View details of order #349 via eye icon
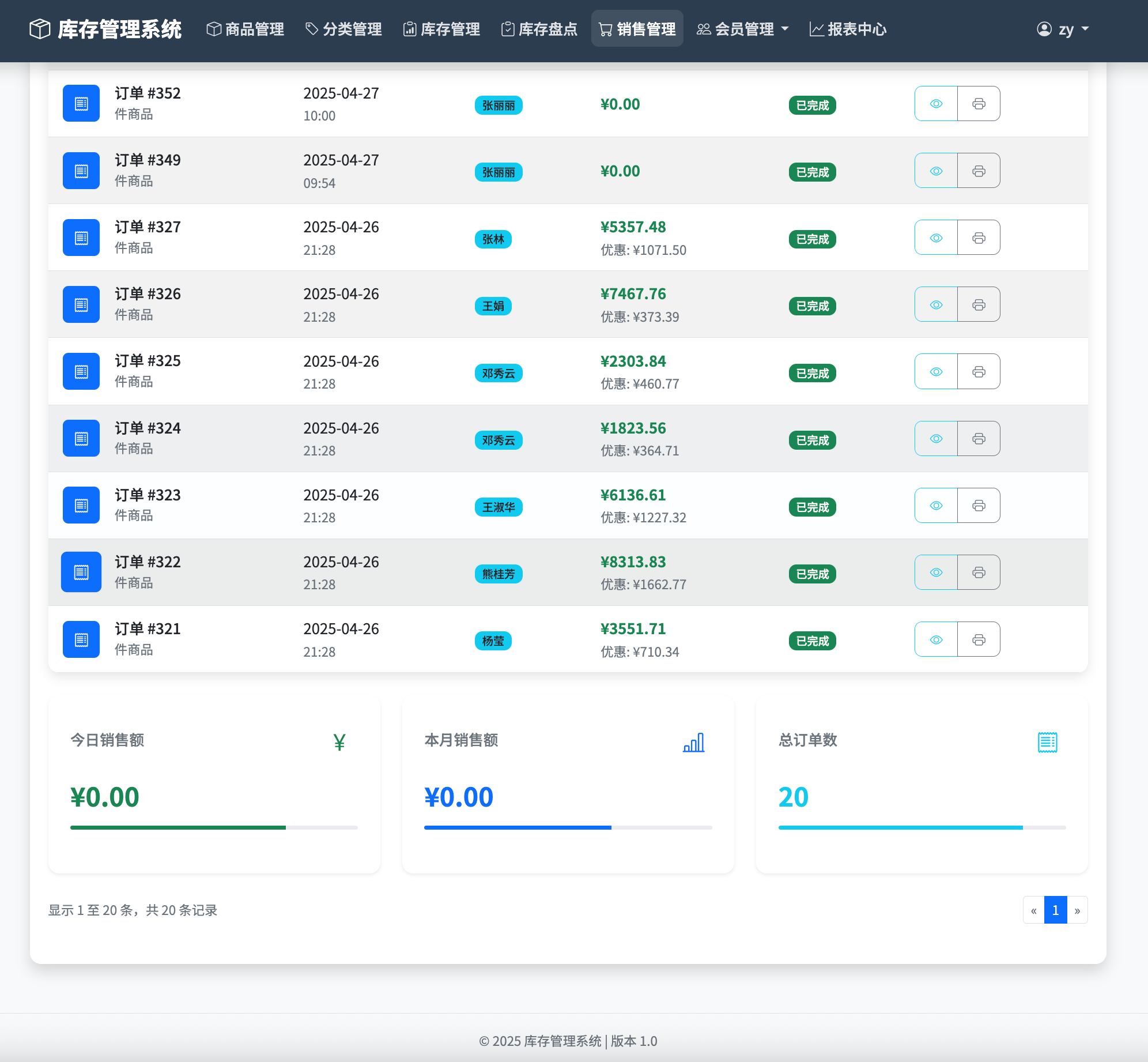Viewport: 1148px width, 1062px height. (936, 171)
